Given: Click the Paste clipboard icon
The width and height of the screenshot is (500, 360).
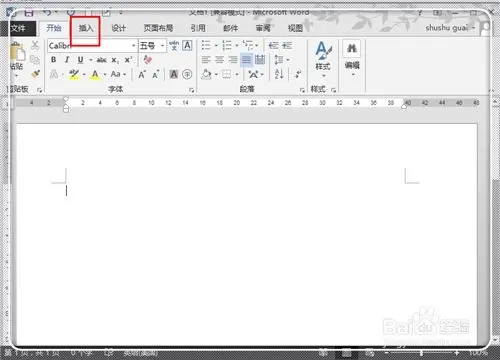Looking at the screenshot, I should point(17,52).
